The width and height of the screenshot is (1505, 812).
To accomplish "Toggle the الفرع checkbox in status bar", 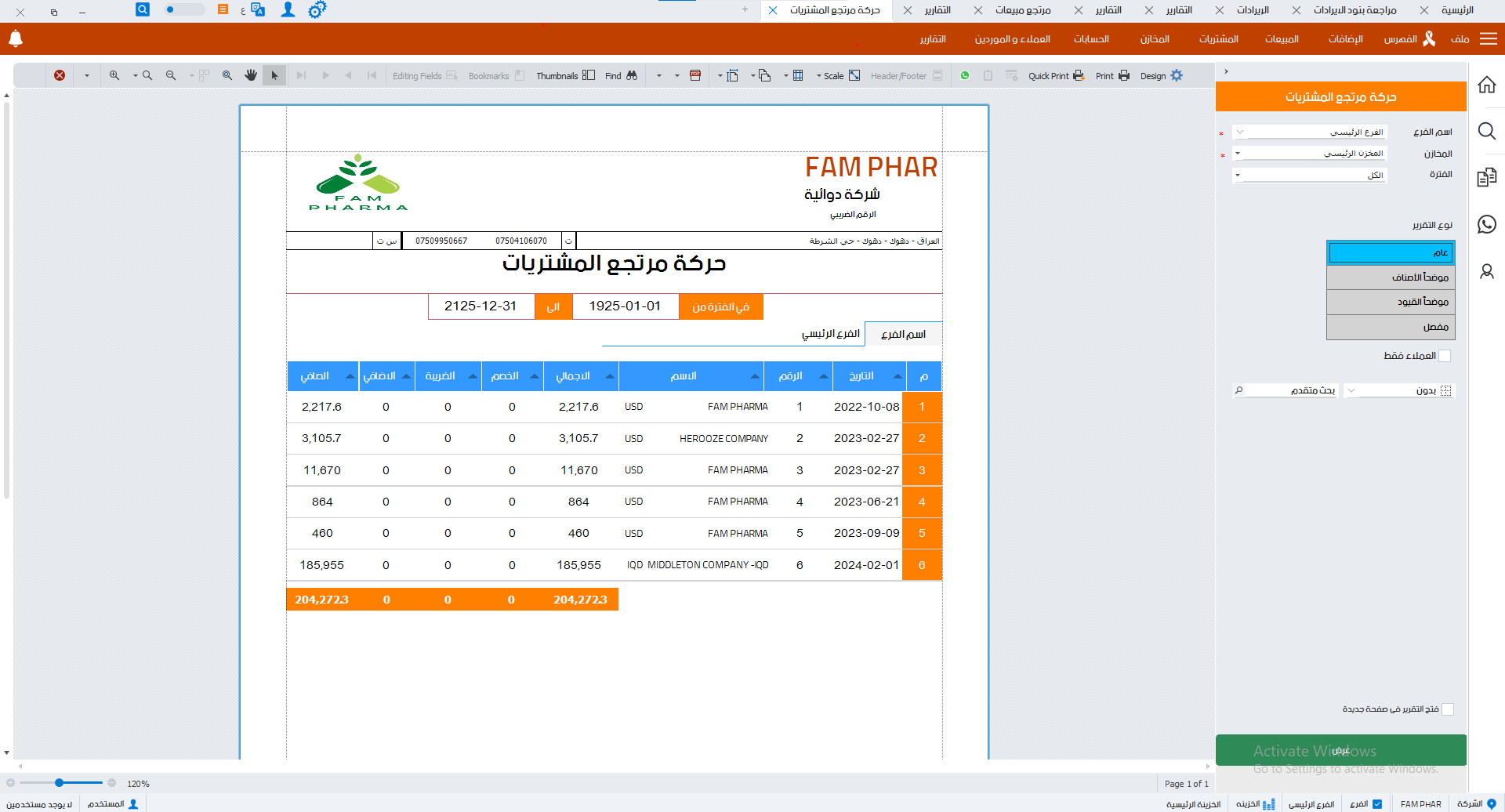I will point(1377,804).
